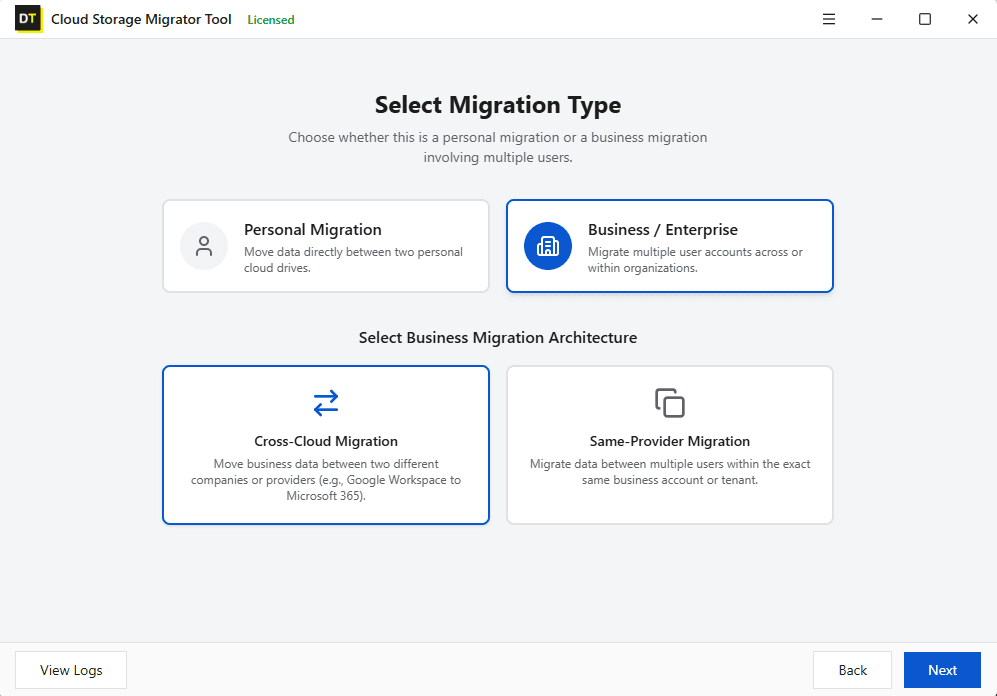Screen dimensions: 997x696
Task: Open the hamburger menu icon
Action: tap(829, 19)
